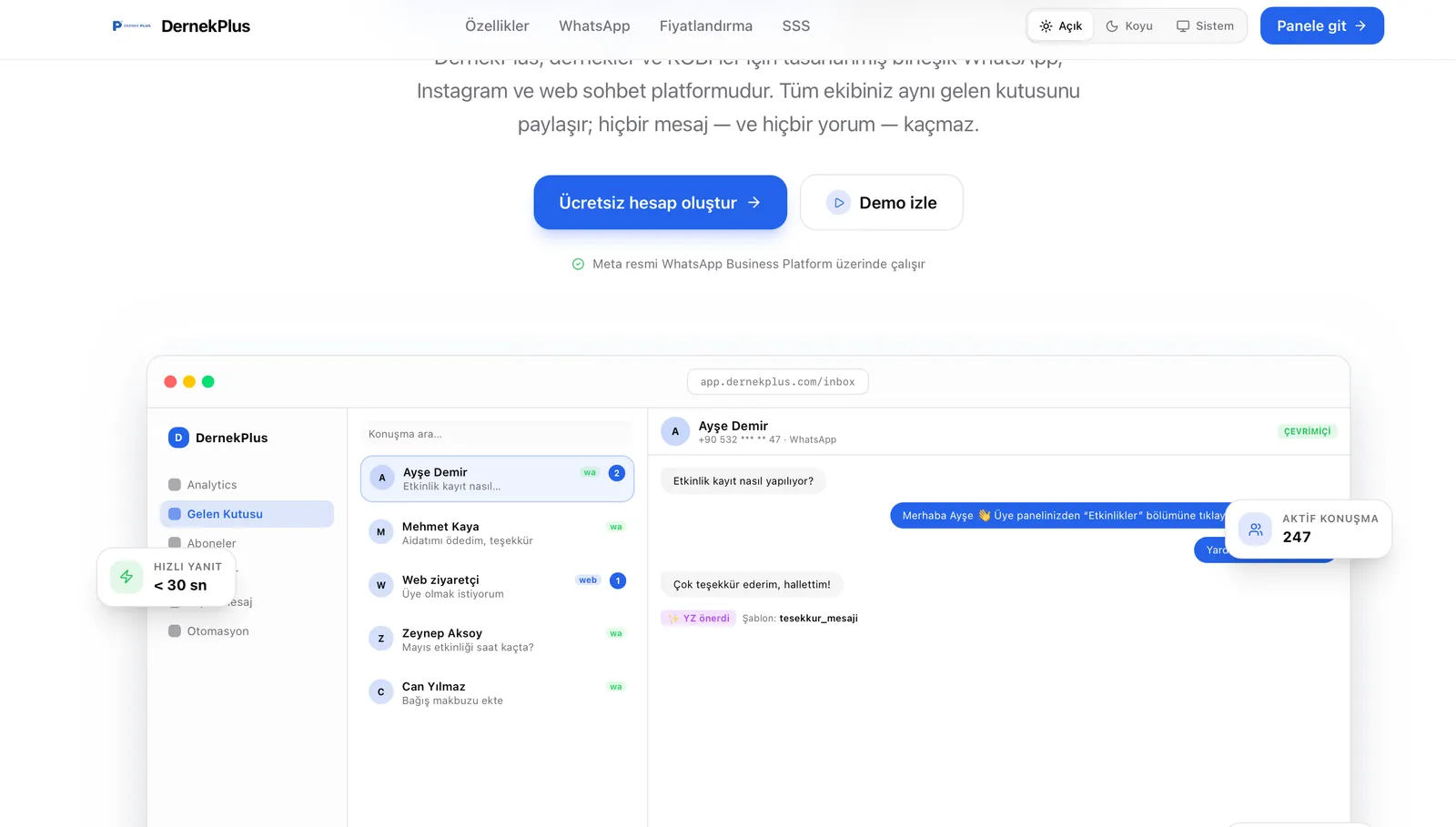Click the app.dernekplus.com/inbox address bar
Image resolution: width=1456 pixels, height=827 pixels.
click(778, 382)
